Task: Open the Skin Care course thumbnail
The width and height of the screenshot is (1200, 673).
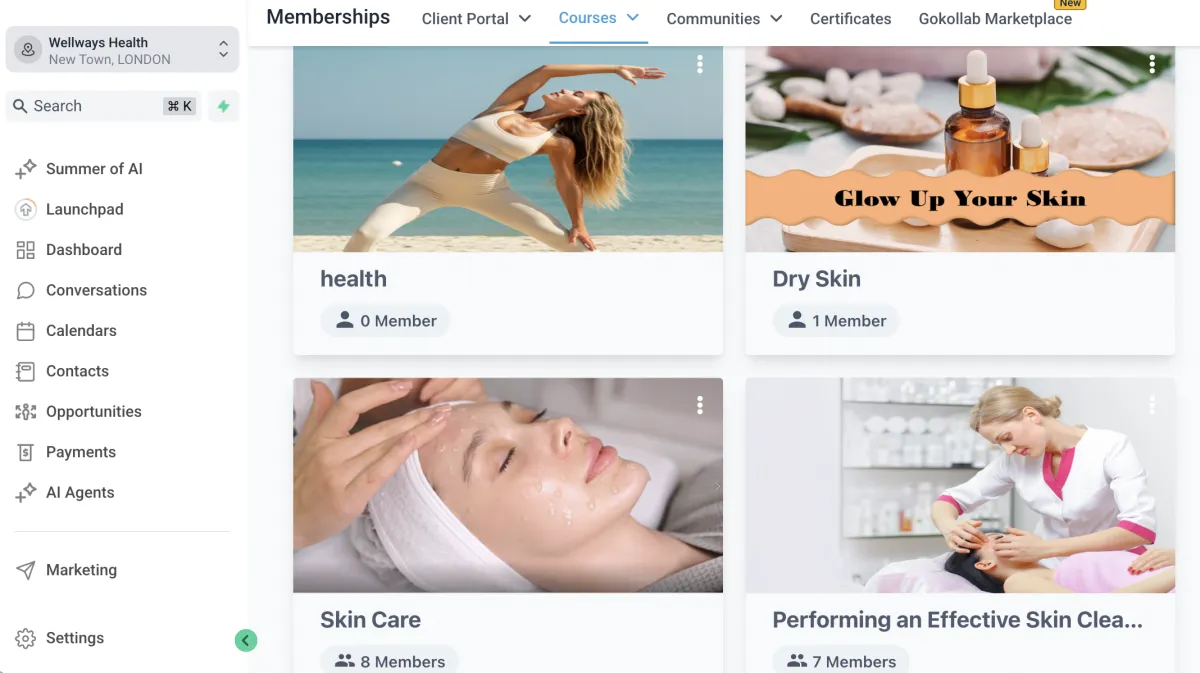Action: (508, 485)
